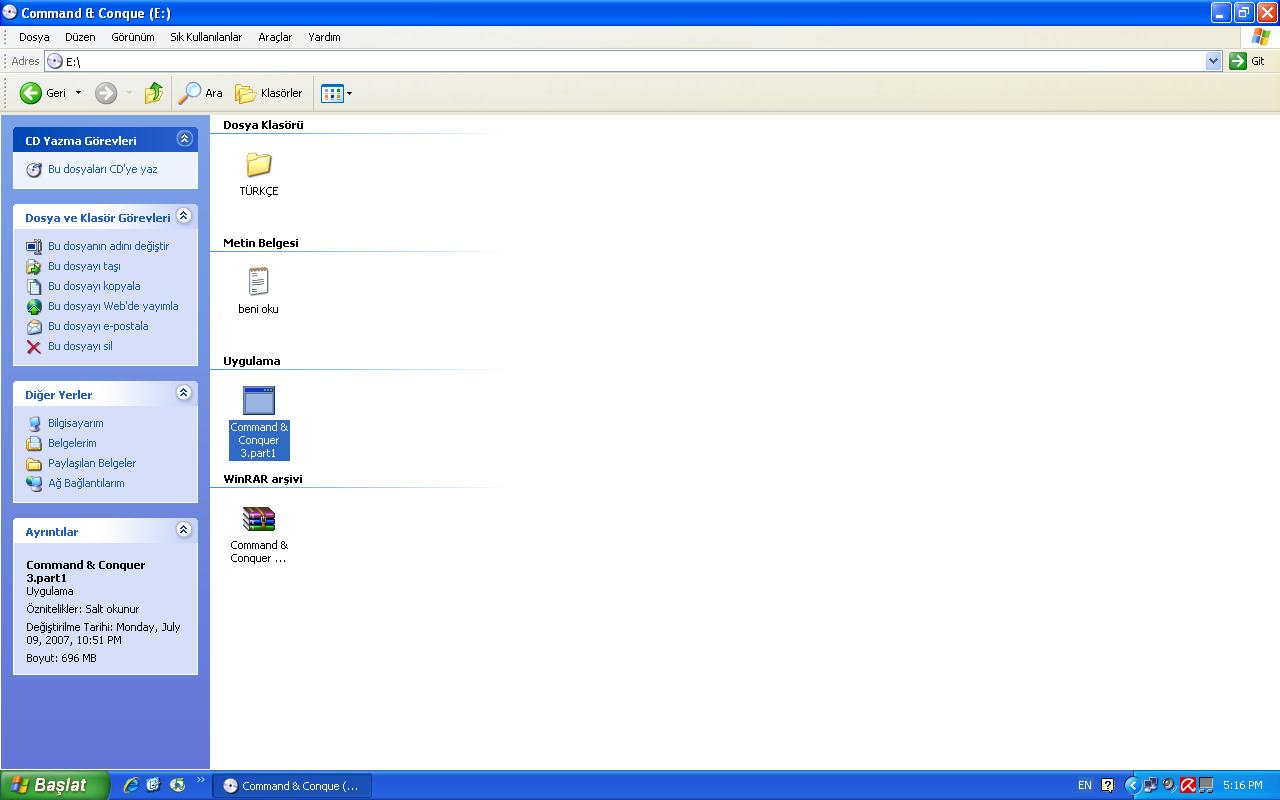The width and height of the screenshot is (1280, 800).
Task: Click the Uygulama group header
Action: point(252,361)
